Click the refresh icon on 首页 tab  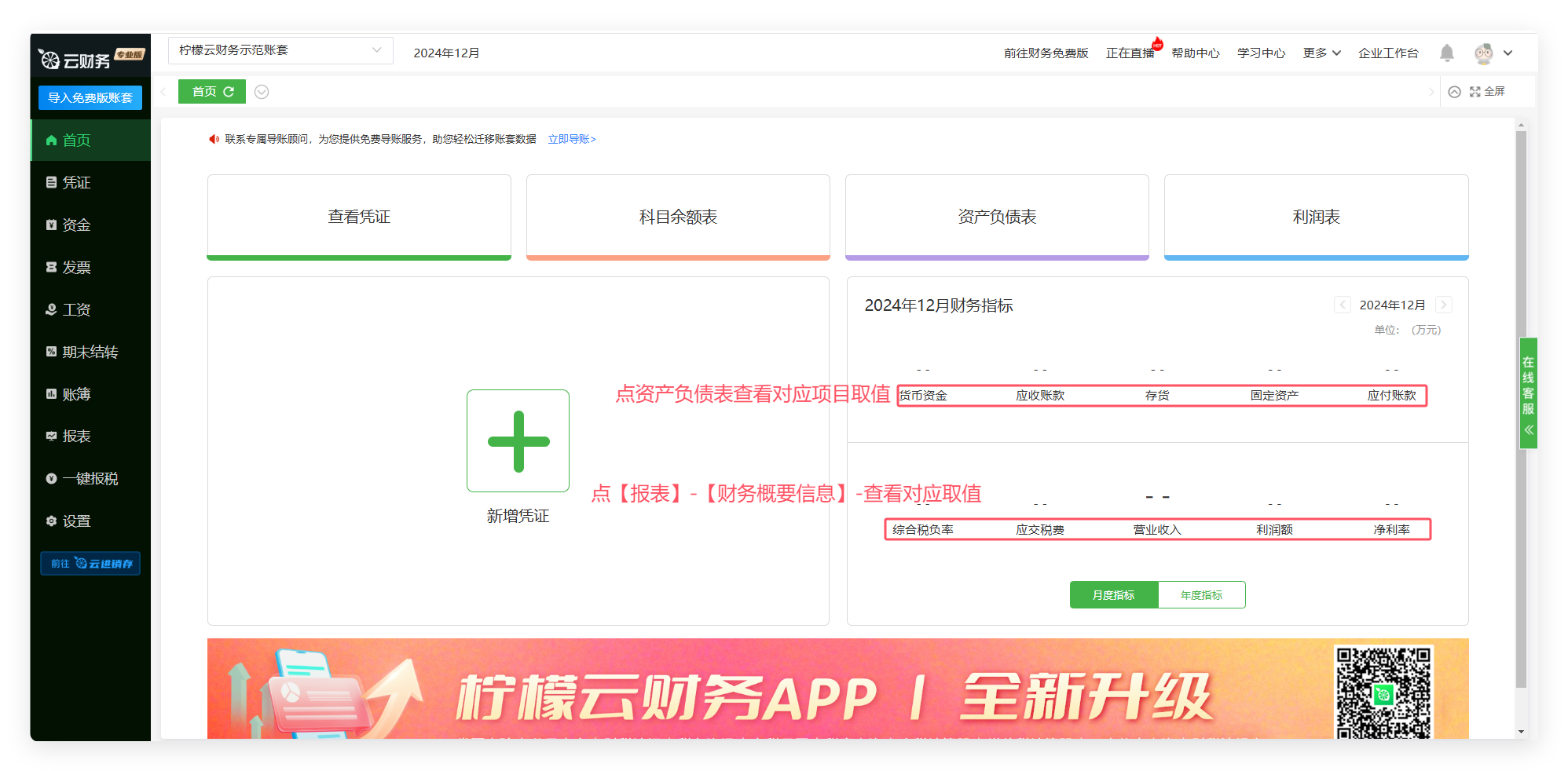229,92
